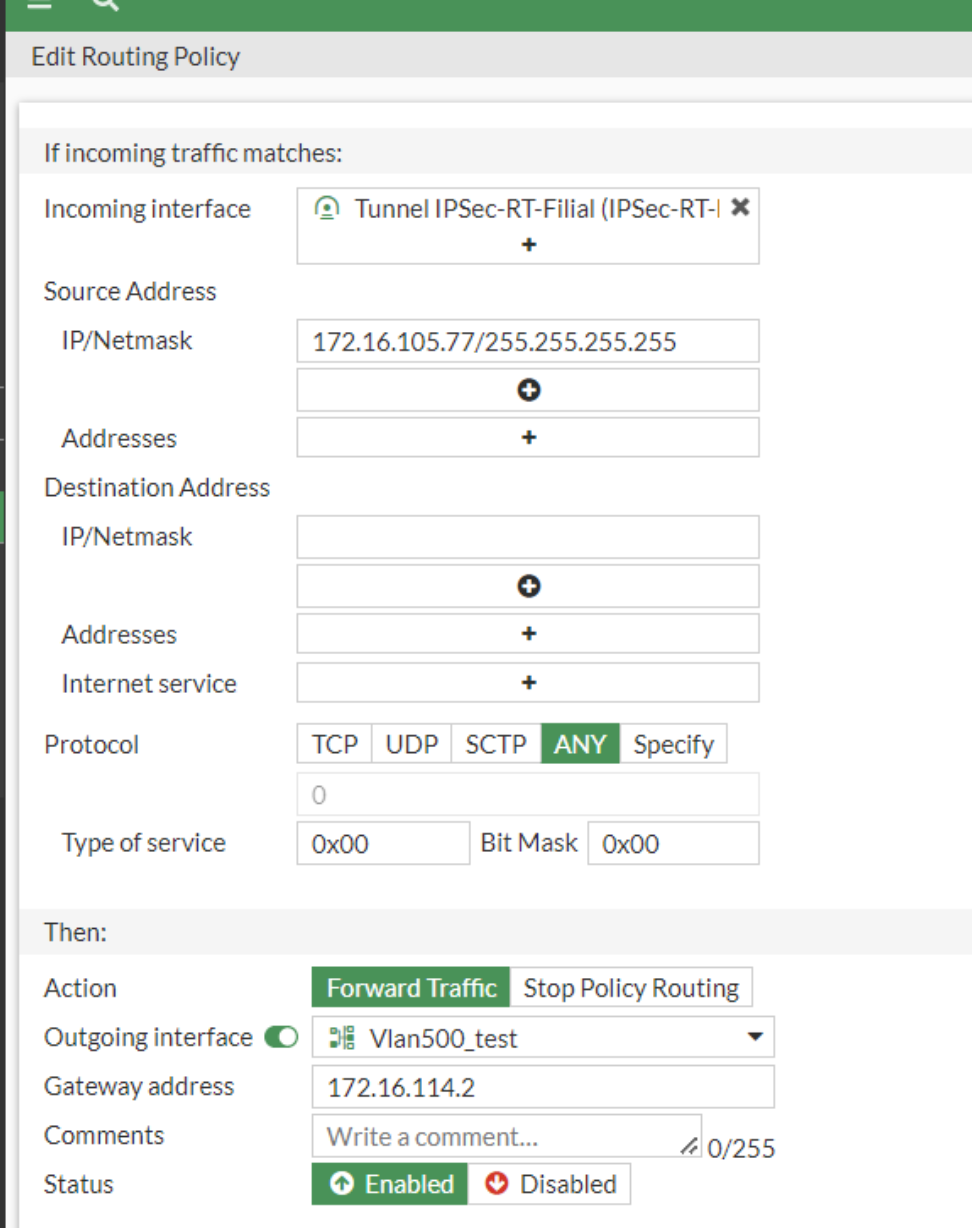This screenshot has width=972, height=1228.
Task: Remove the Tunnel IPSec-RT-Filial incoming interface
Action: point(740,207)
